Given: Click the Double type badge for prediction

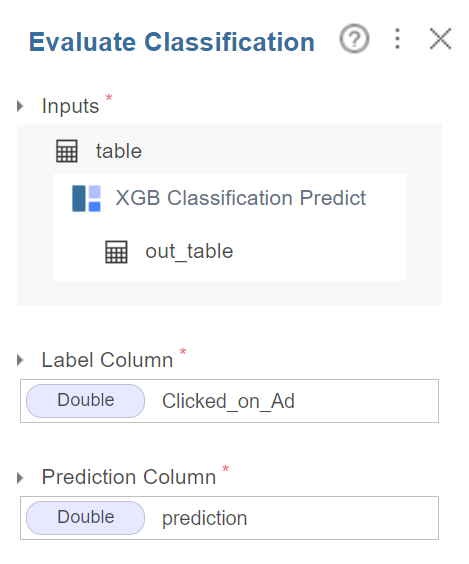Looking at the screenshot, I should pos(86,518).
